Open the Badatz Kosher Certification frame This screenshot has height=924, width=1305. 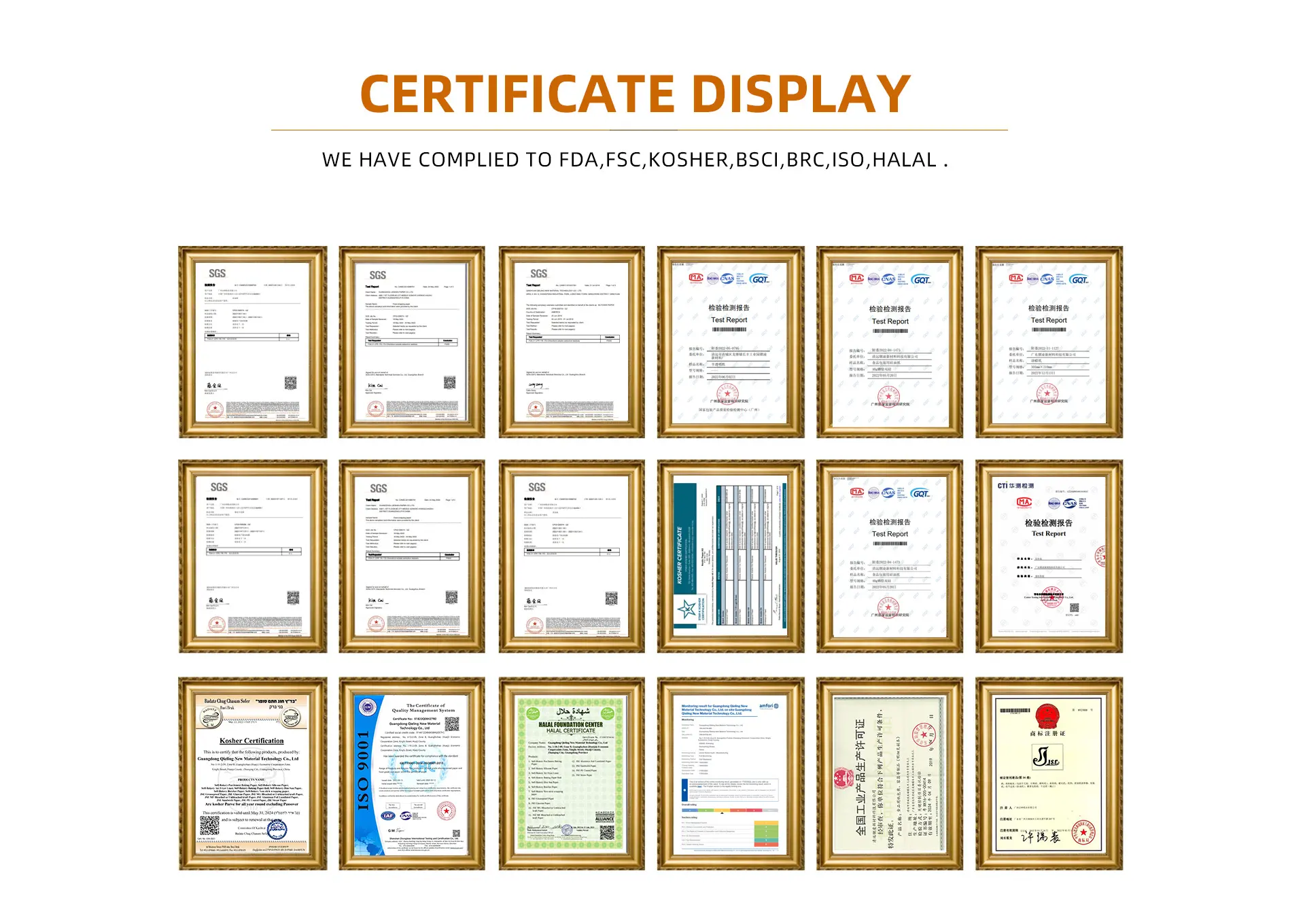pos(252,773)
